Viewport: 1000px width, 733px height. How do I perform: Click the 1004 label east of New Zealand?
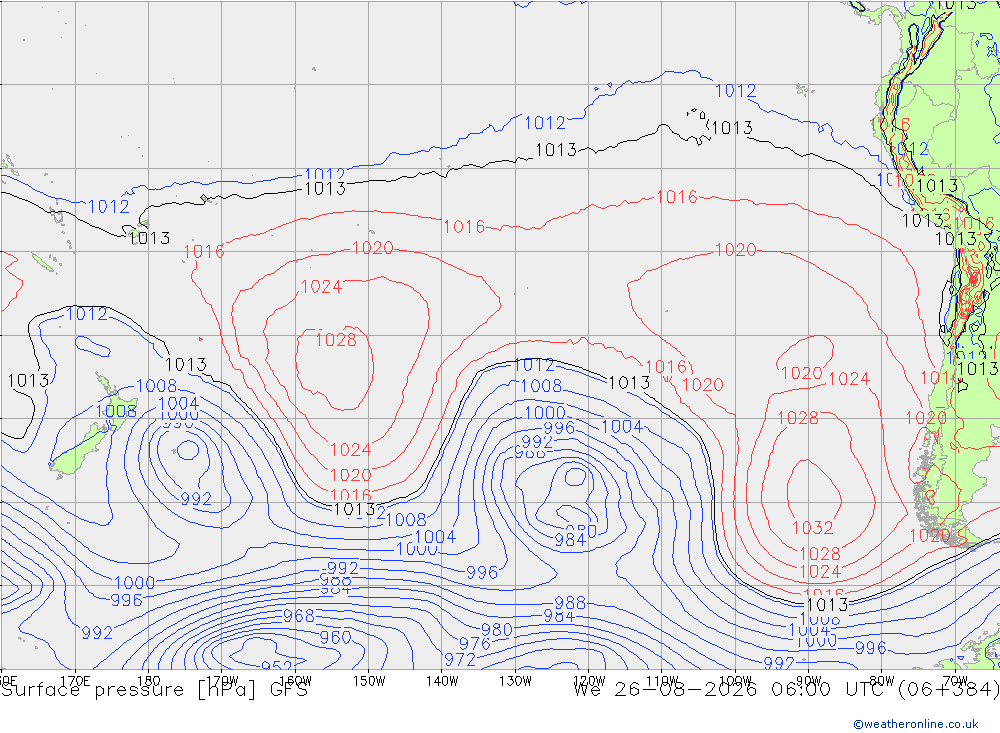[x=179, y=404]
